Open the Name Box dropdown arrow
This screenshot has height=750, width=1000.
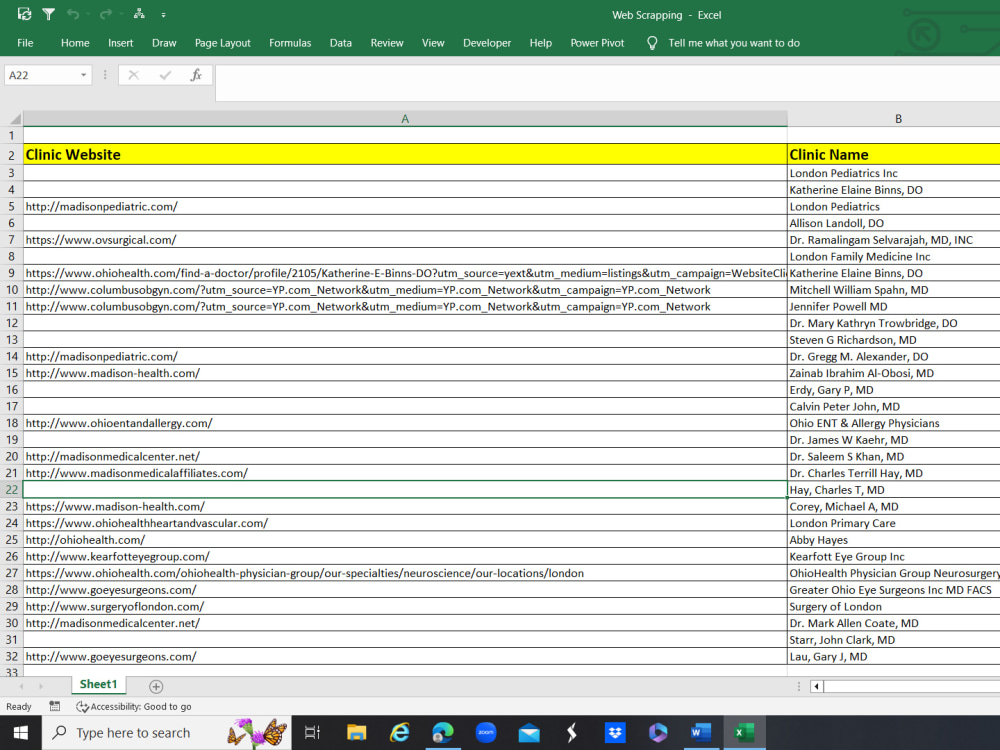[x=84, y=75]
